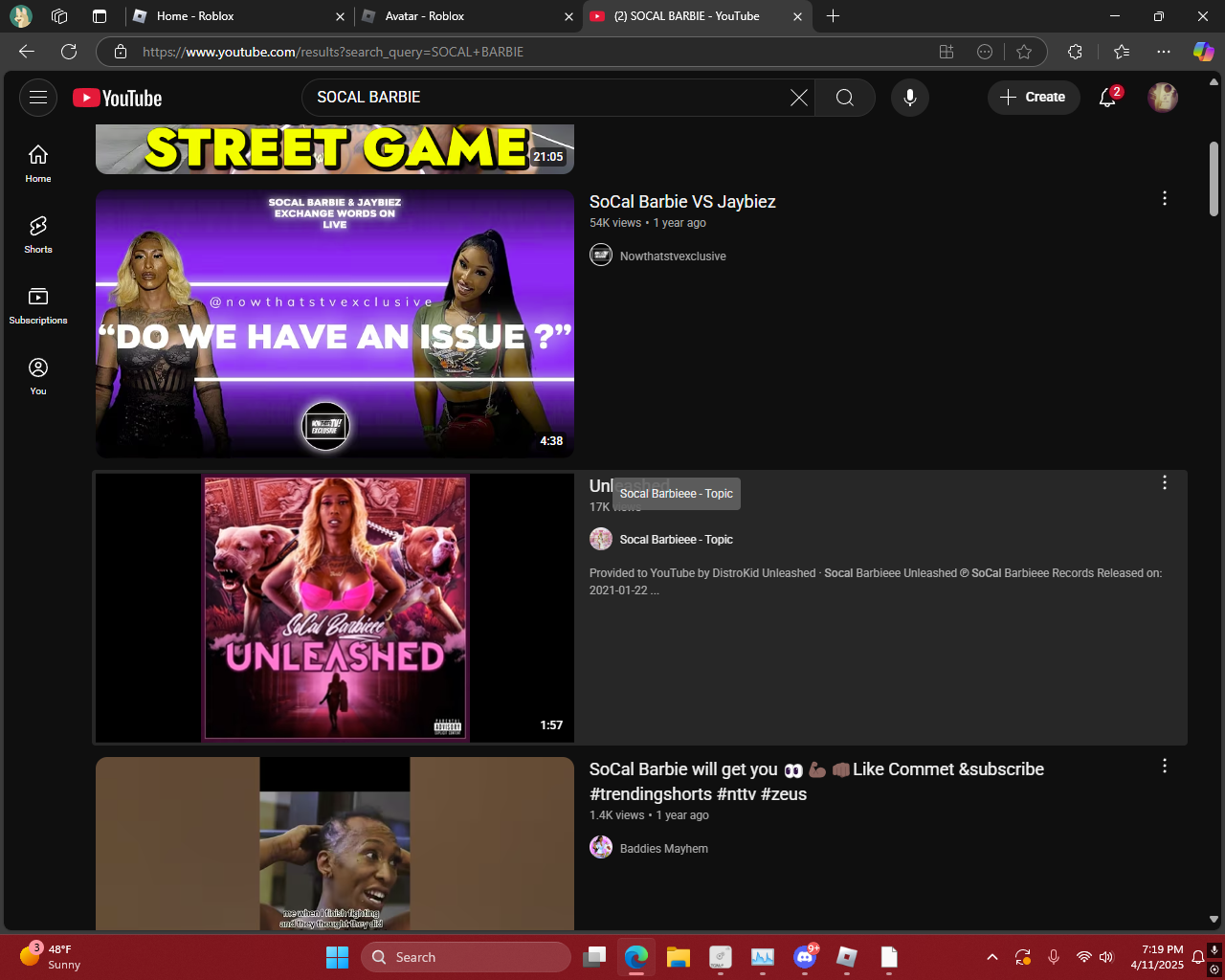Open more options for SoCal Barbie VS Jaybiez
Viewport: 1225px width, 980px height.
(x=1165, y=198)
